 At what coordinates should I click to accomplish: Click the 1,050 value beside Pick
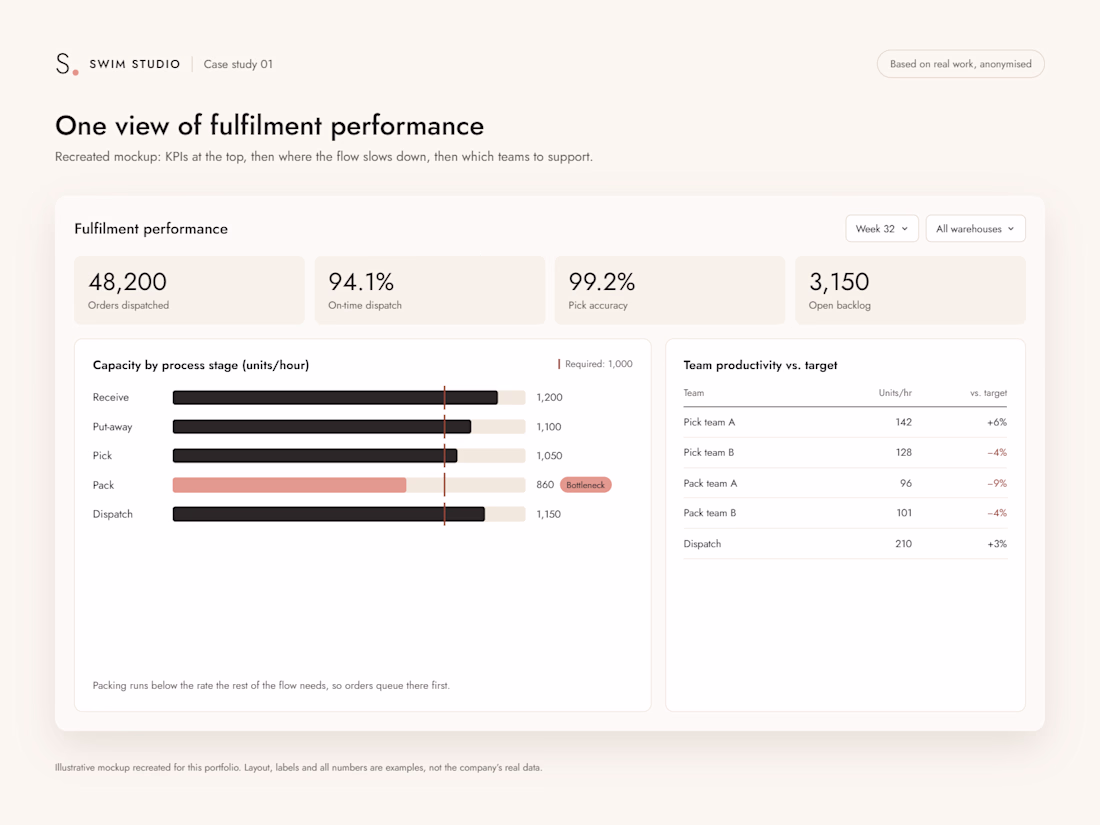tap(549, 456)
